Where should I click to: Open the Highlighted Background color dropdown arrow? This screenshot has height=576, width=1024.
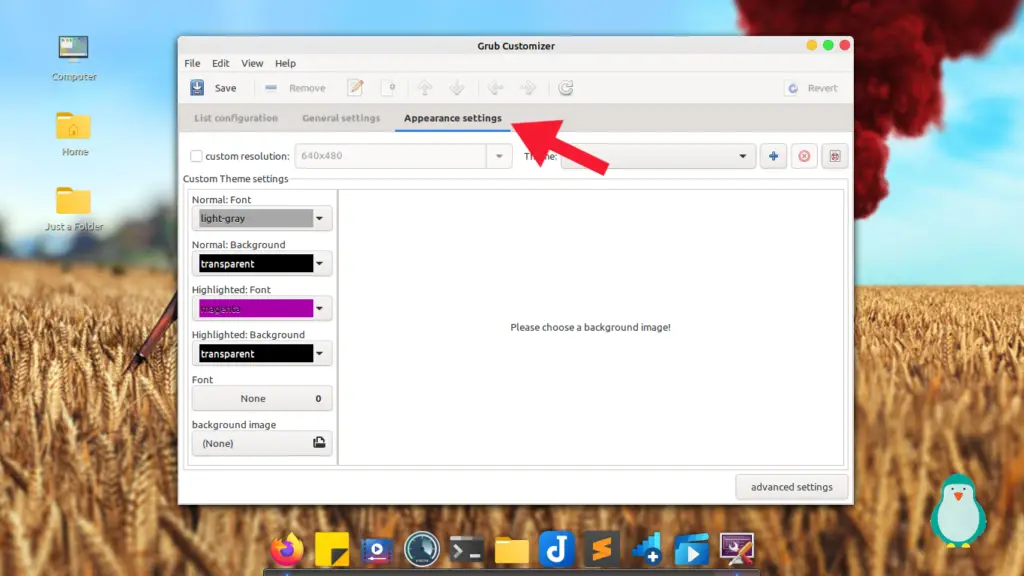click(319, 353)
